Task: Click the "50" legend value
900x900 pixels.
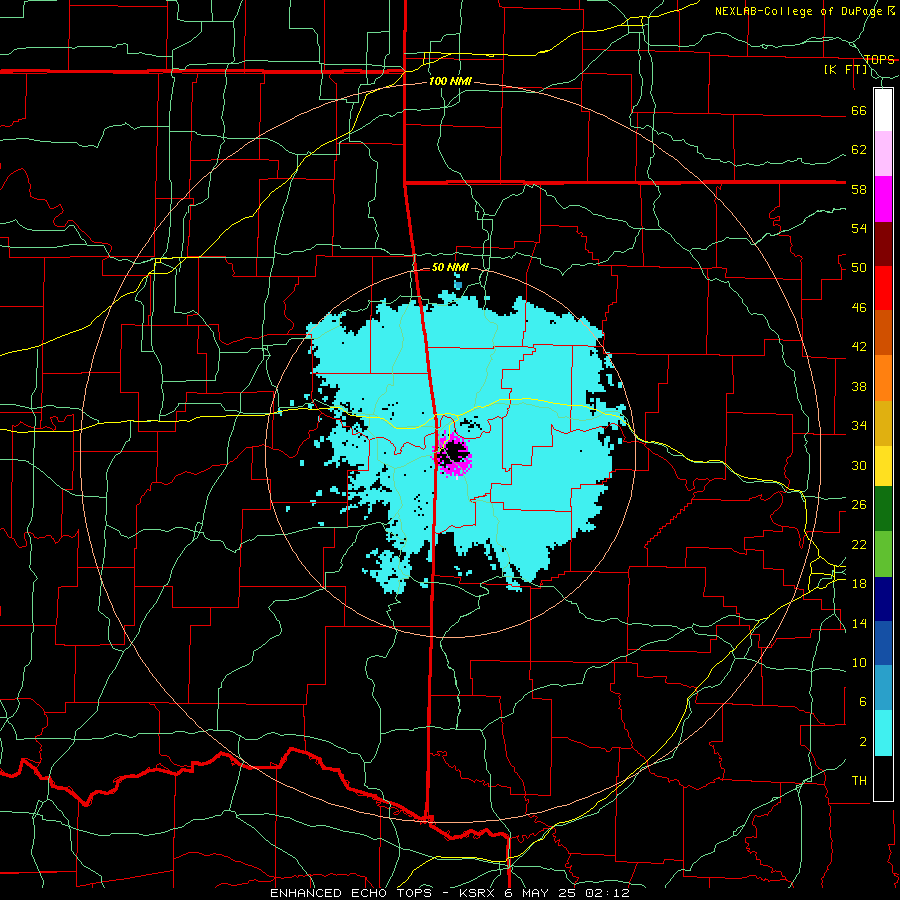Action: pyautogui.click(x=859, y=267)
